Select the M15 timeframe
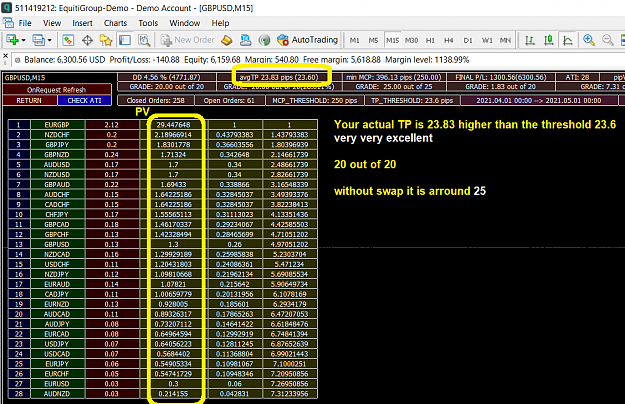 393,40
